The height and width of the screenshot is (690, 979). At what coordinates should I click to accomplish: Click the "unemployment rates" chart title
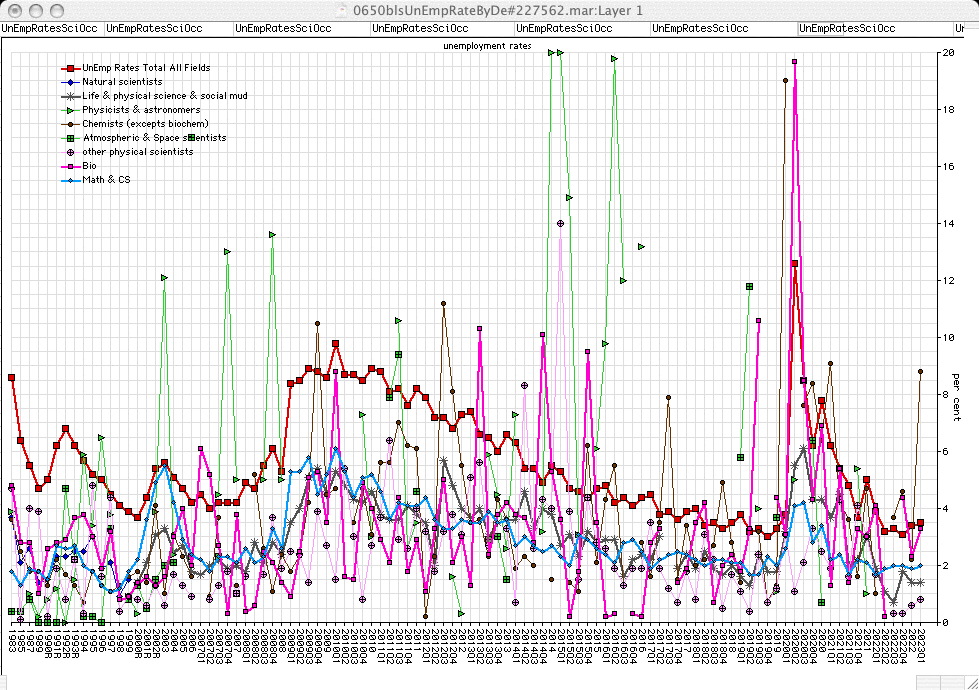click(487, 46)
